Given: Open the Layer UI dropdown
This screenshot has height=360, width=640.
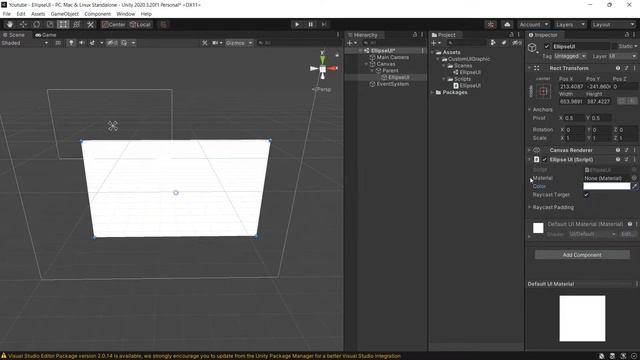Looking at the screenshot, I should pos(622,56).
